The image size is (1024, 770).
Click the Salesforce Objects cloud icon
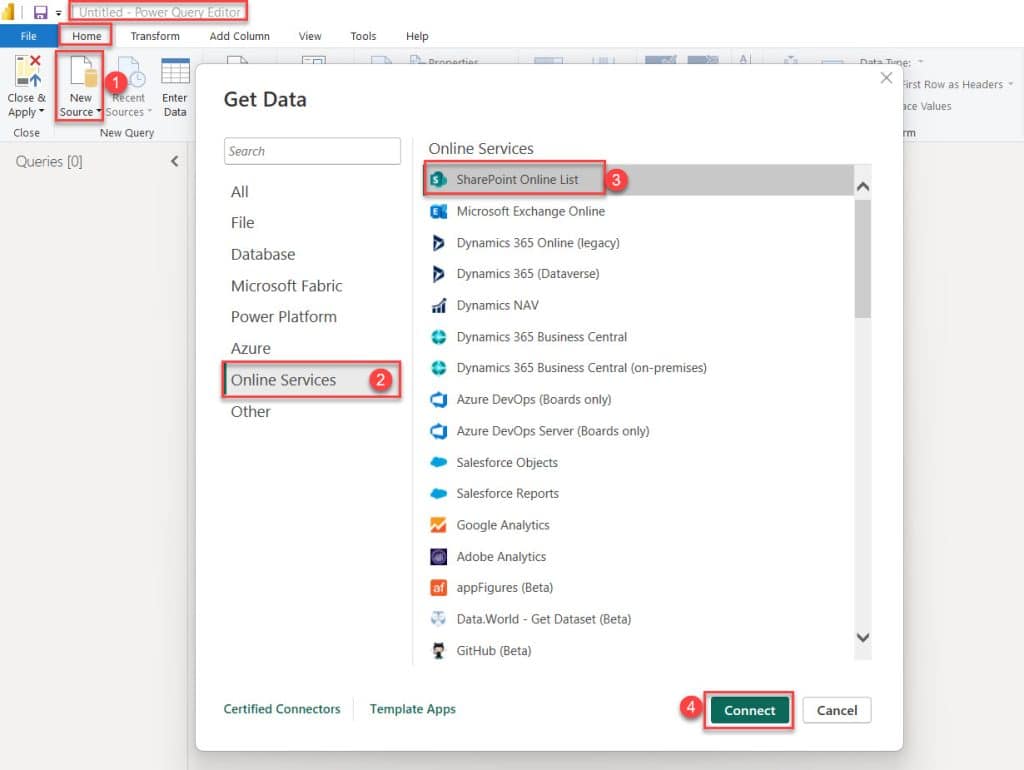(x=439, y=462)
